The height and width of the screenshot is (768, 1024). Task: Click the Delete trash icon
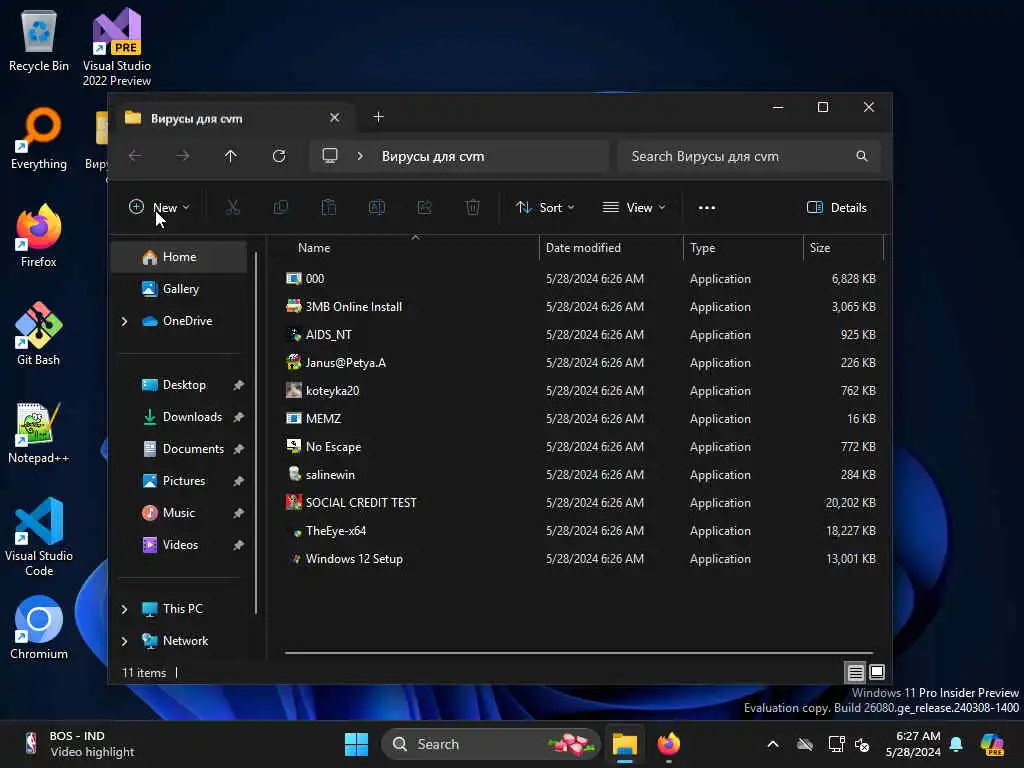(473, 208)
